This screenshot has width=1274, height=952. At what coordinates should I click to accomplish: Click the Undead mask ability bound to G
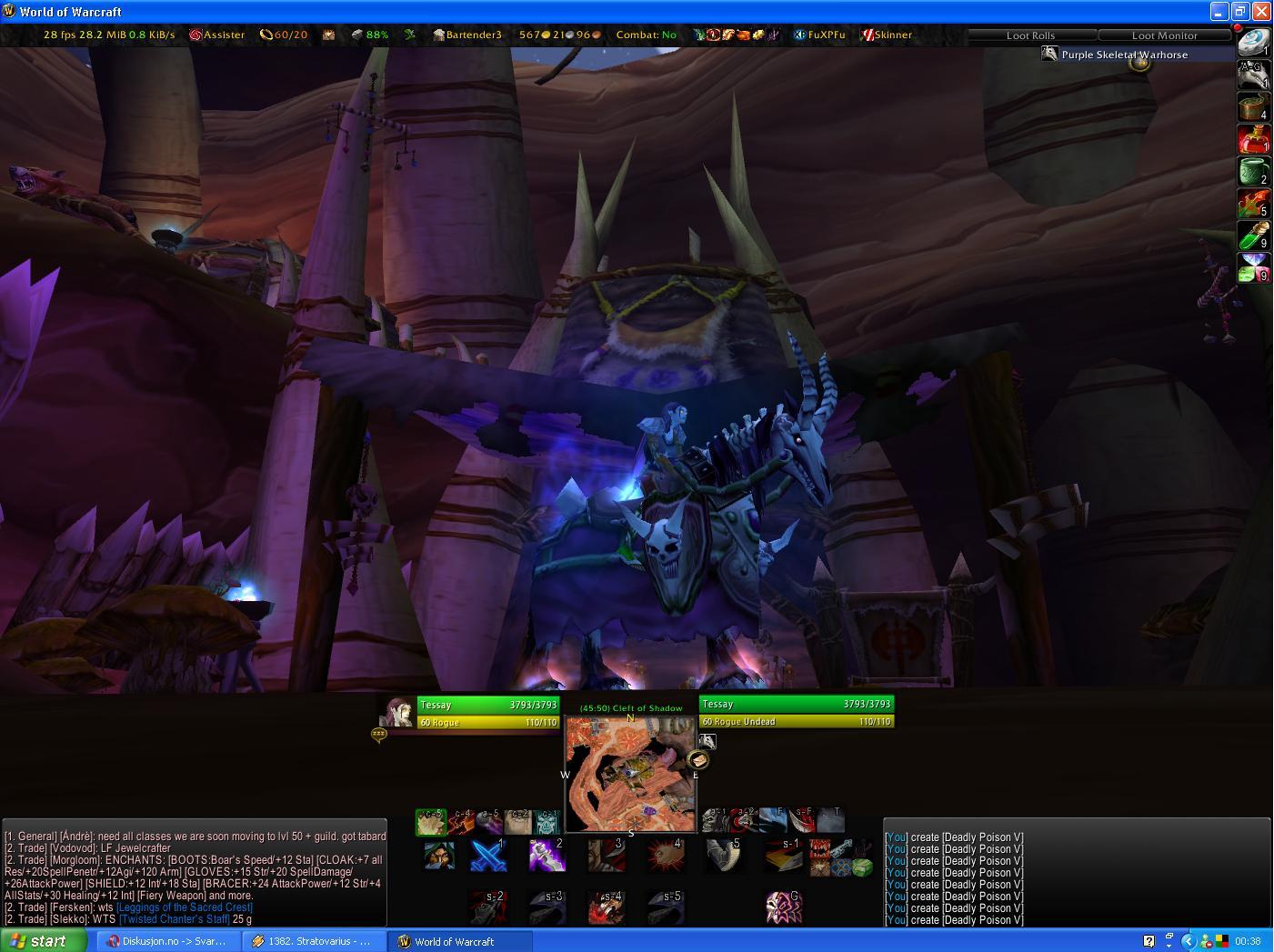pyautogui.click(x=783, y=907)
